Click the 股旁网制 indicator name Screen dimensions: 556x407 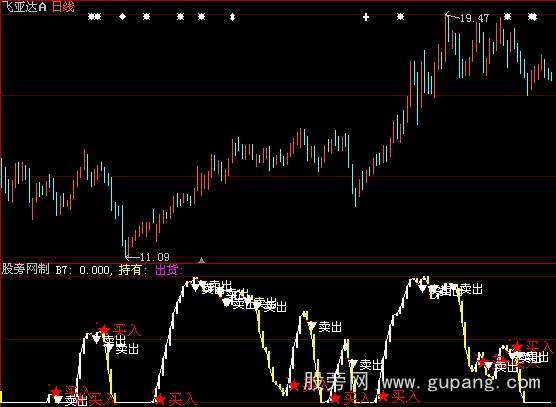[25, 269]
